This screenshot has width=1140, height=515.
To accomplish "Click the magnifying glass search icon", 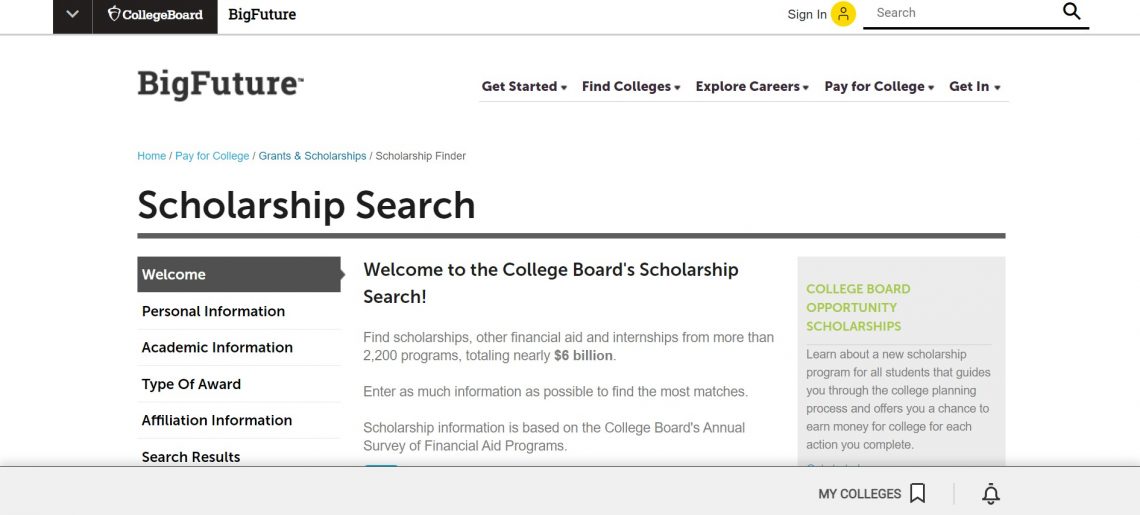I will (x=1071, y=12).
